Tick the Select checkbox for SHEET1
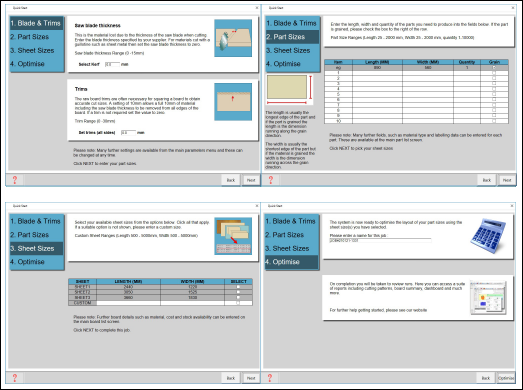 coord(238,287)
